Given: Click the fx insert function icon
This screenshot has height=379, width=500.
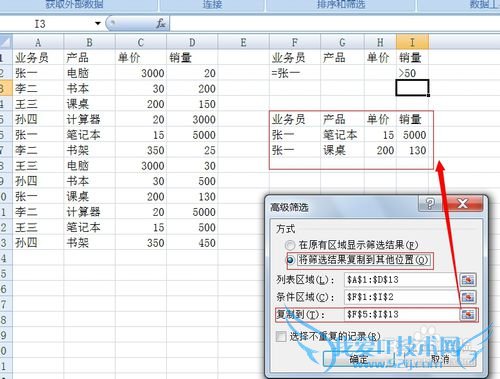Looking at the screenshot, I should click(x=161, y=24).
